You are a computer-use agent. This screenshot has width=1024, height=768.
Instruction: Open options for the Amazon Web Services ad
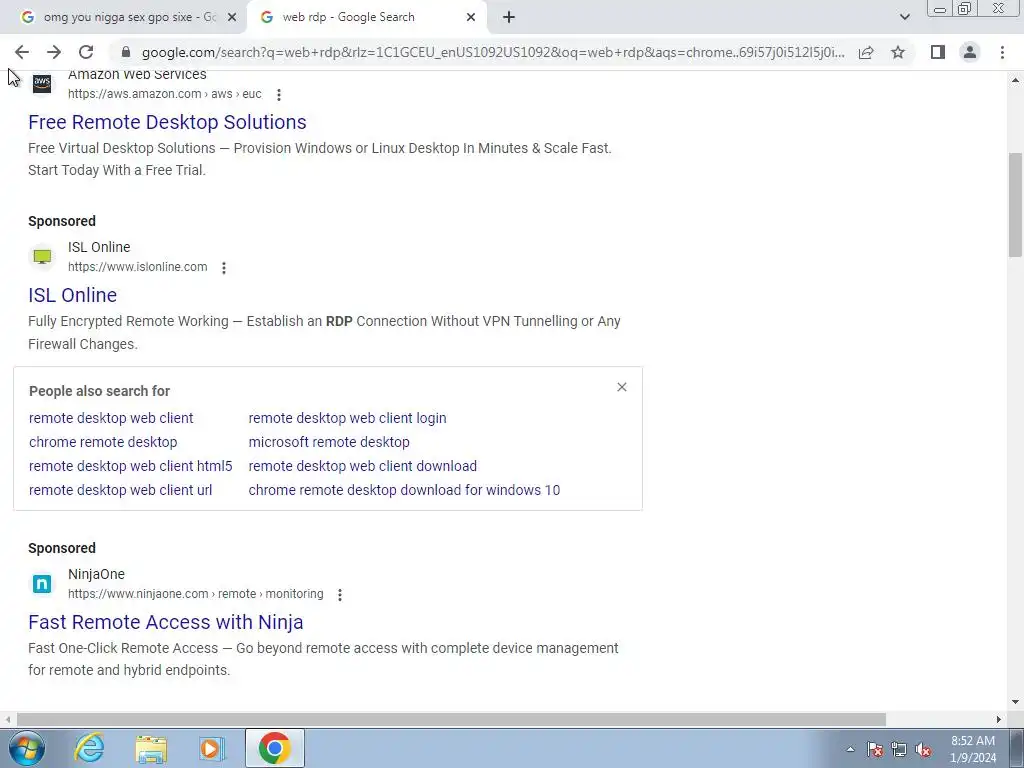[279, 95]
